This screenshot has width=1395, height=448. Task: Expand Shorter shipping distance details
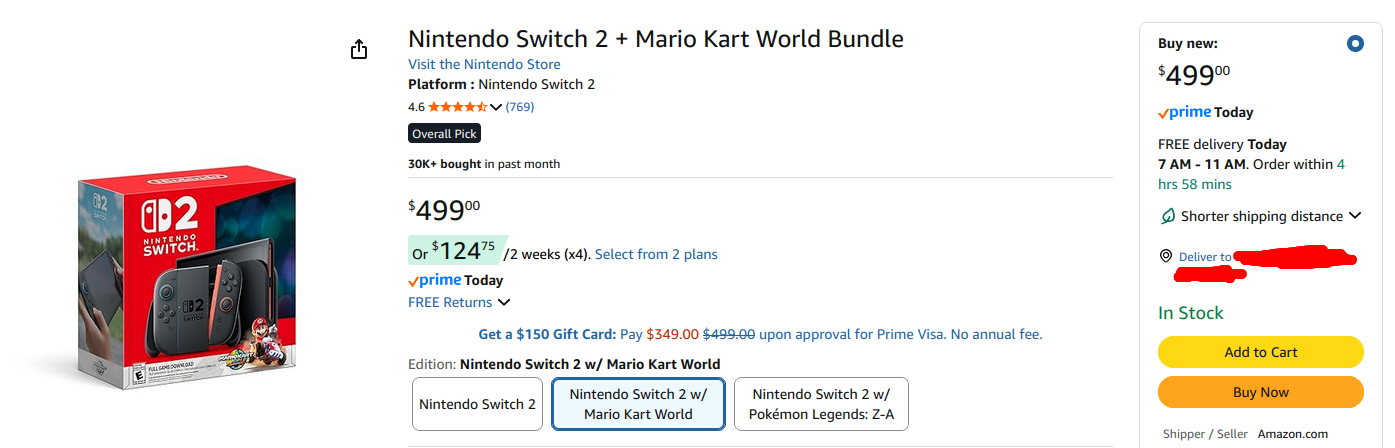coord(1355,216)
